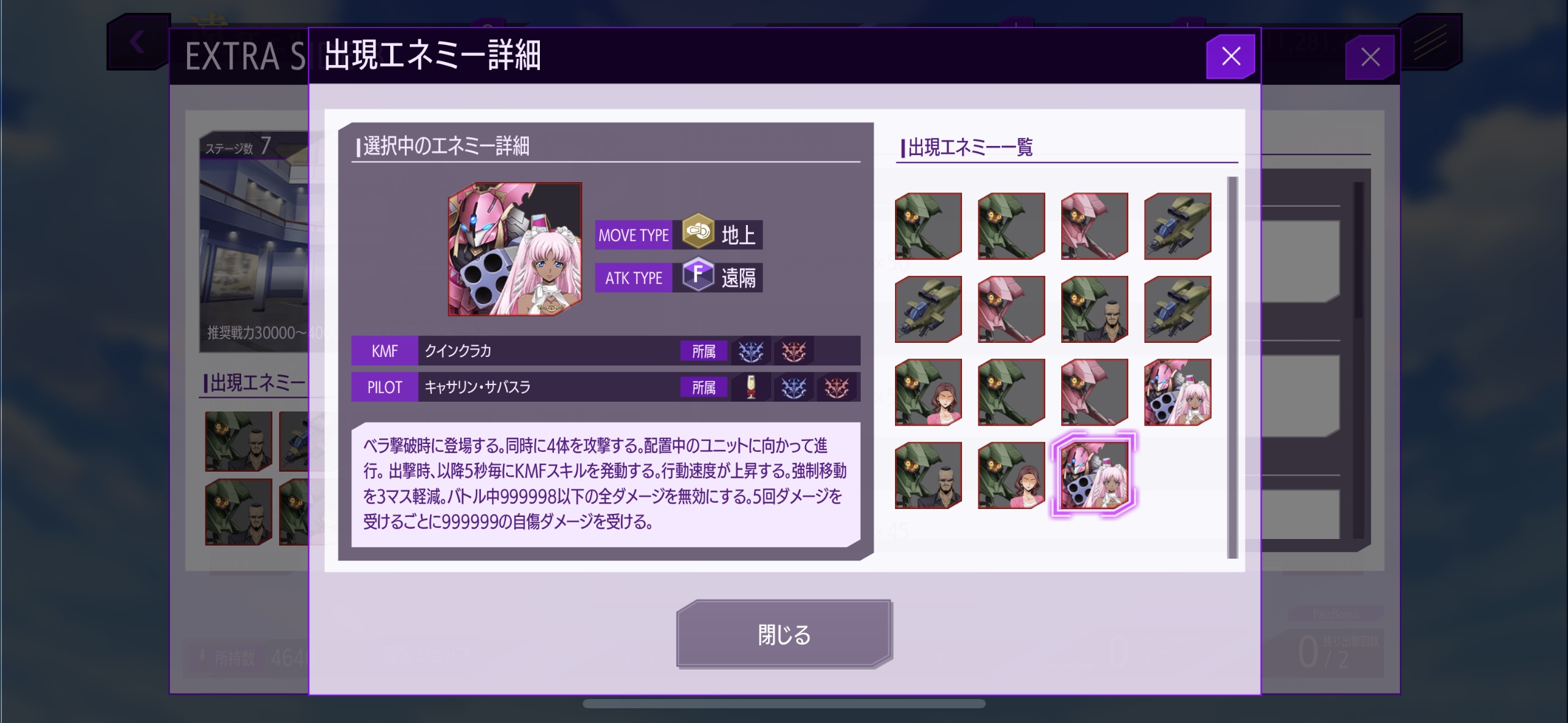Choose the brown-haired woman pilot in row three
The height and width of the screenshot is (723, 1568).
928,392
